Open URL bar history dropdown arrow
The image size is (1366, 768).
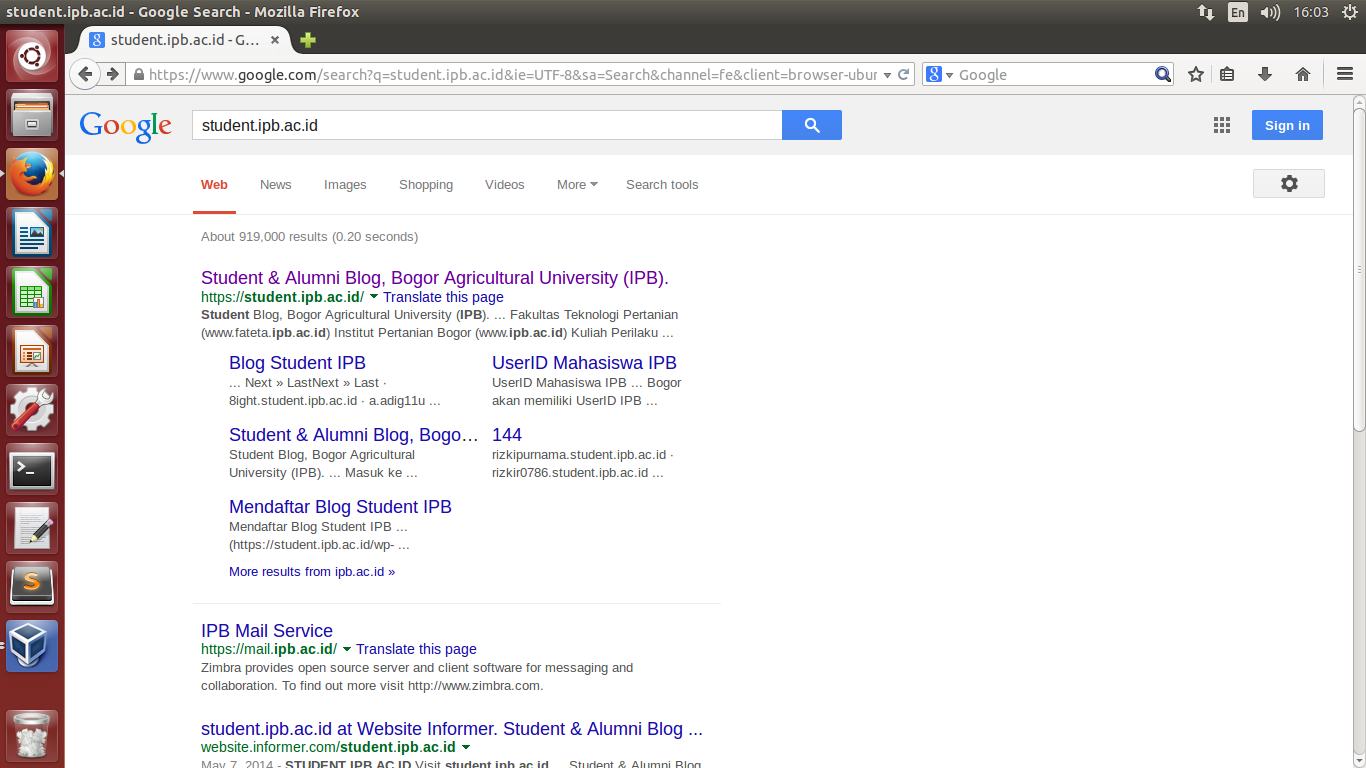887,75
